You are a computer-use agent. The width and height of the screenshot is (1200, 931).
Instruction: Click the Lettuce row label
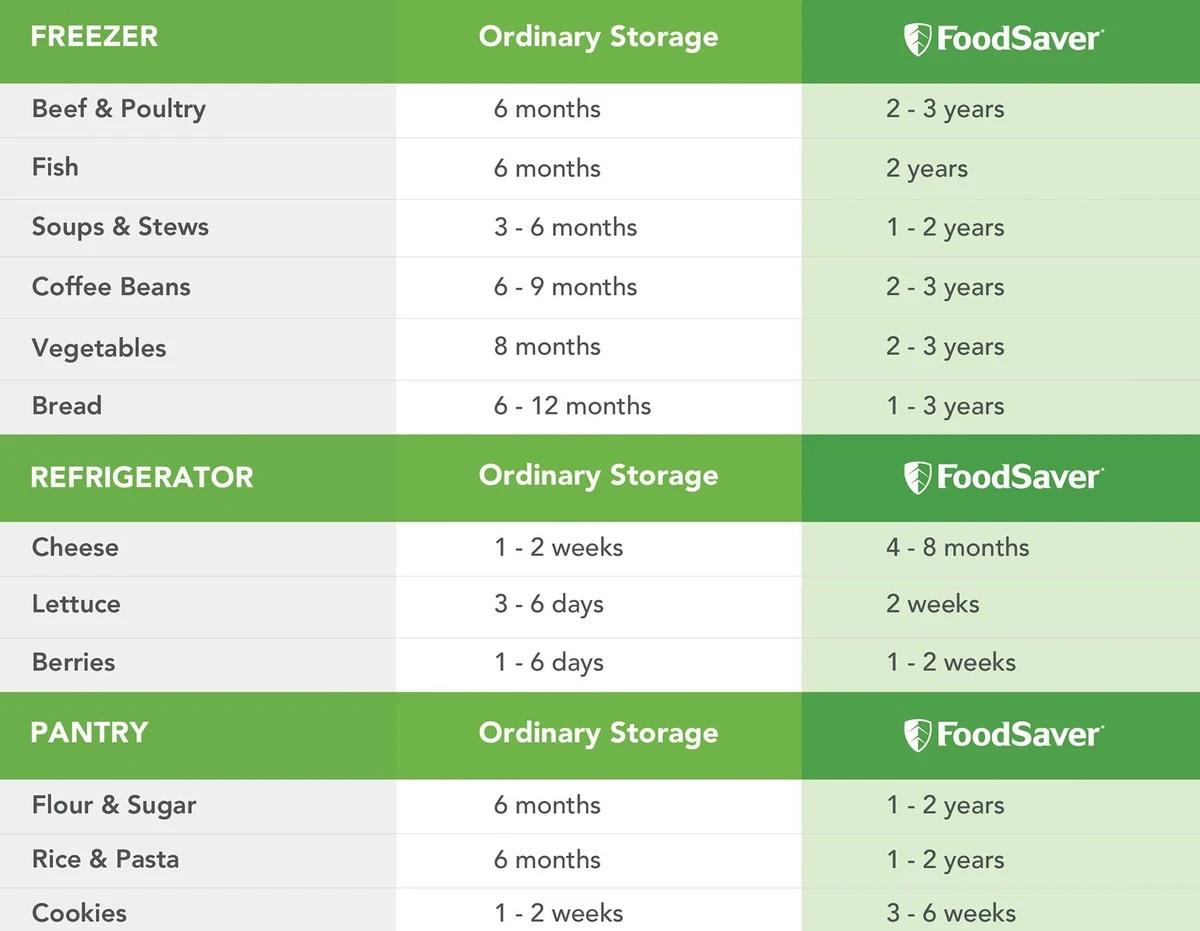tap(76, 604)
